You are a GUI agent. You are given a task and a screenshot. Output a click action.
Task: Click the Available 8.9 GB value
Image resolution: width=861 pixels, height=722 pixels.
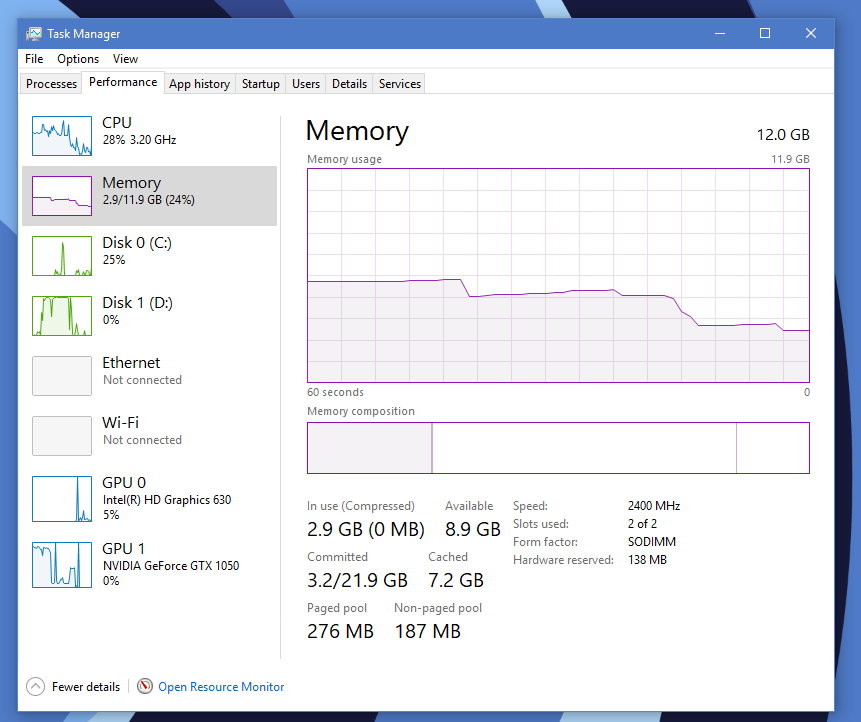pos(473,529)
